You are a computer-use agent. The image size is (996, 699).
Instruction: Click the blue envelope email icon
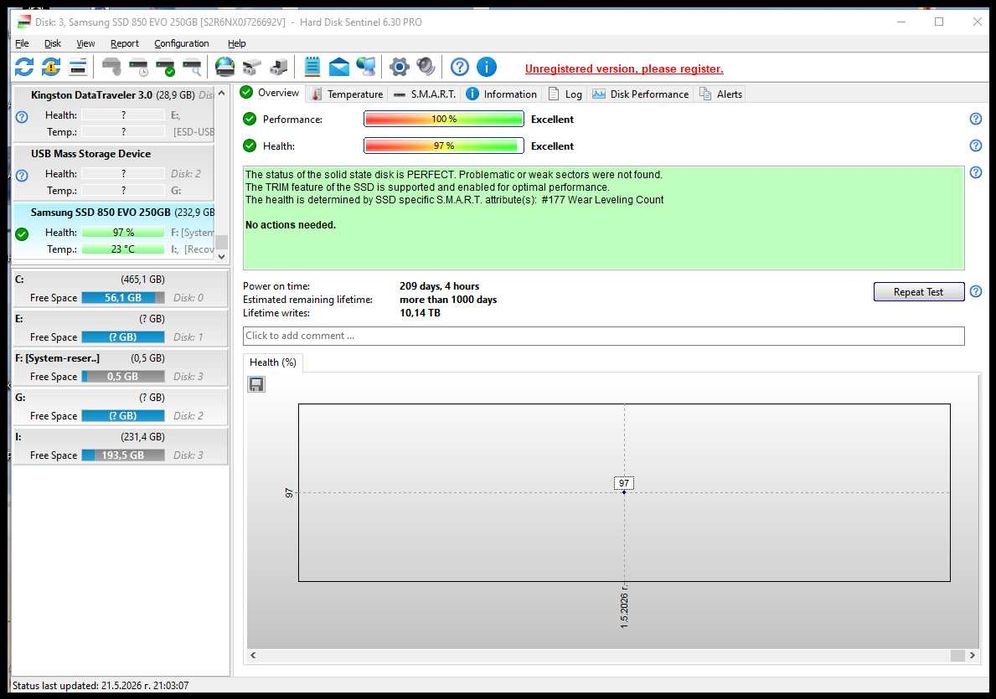(339, 67)
